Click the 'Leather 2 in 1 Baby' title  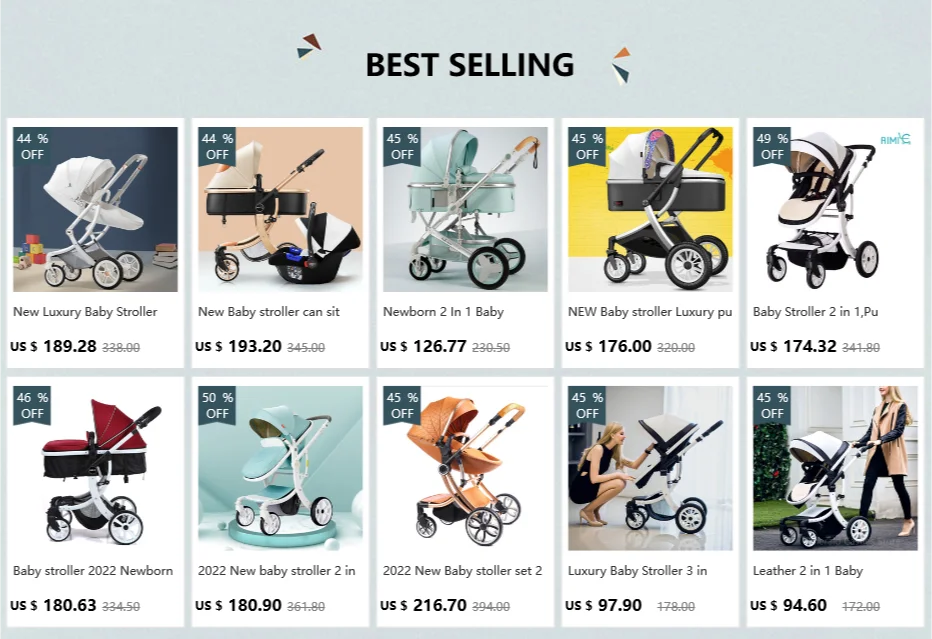coord(808,571)
